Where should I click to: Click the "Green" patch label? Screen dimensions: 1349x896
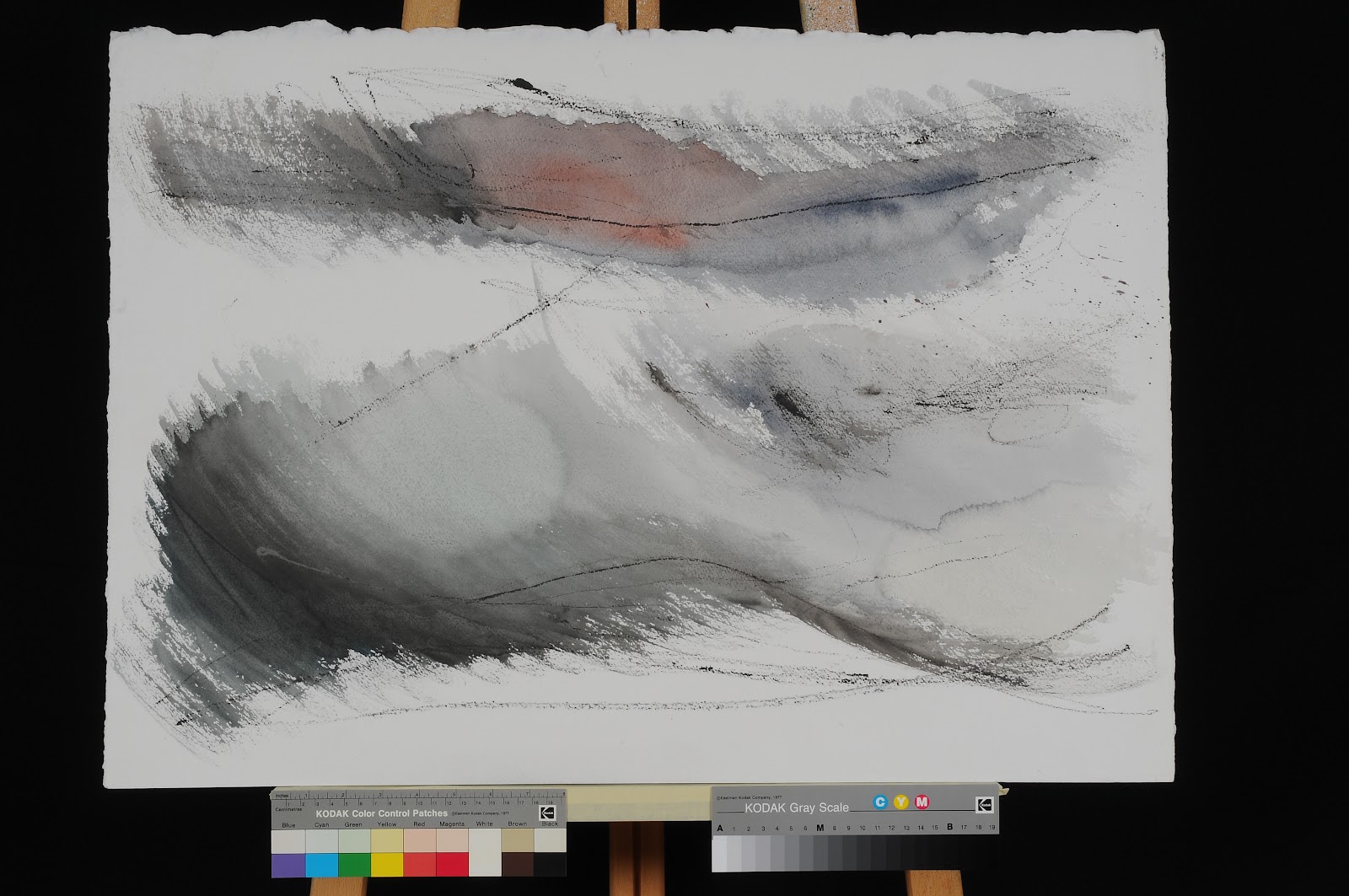353,824
